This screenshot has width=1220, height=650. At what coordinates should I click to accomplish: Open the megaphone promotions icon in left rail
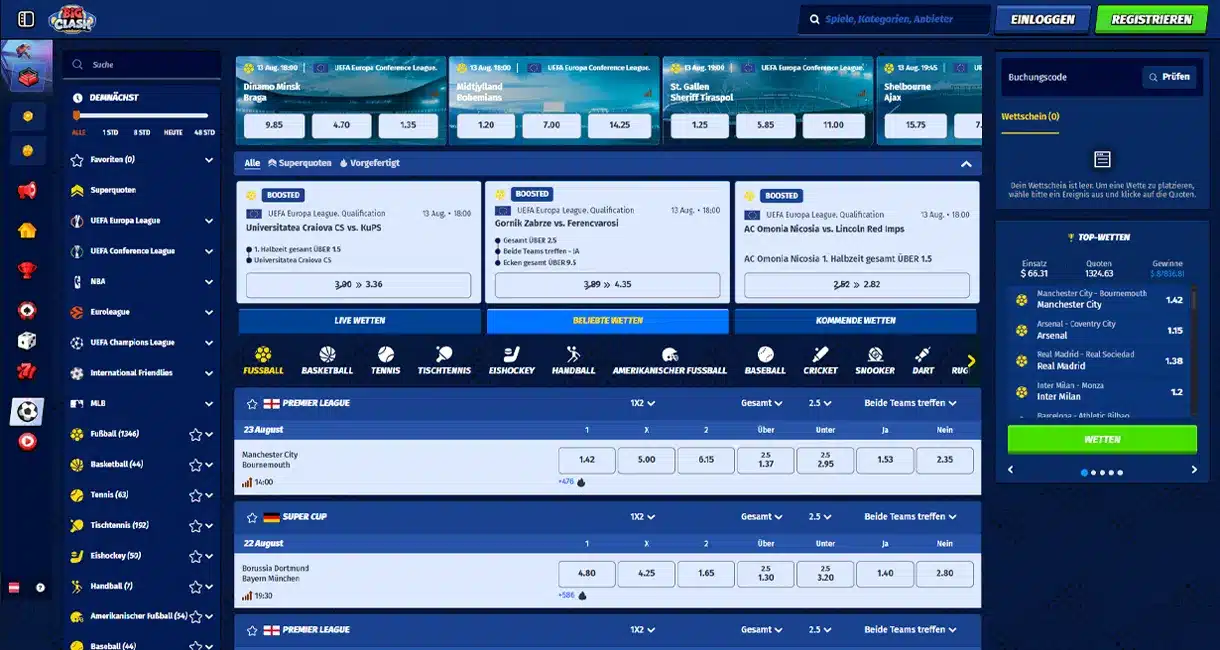[x=28, y=190]
